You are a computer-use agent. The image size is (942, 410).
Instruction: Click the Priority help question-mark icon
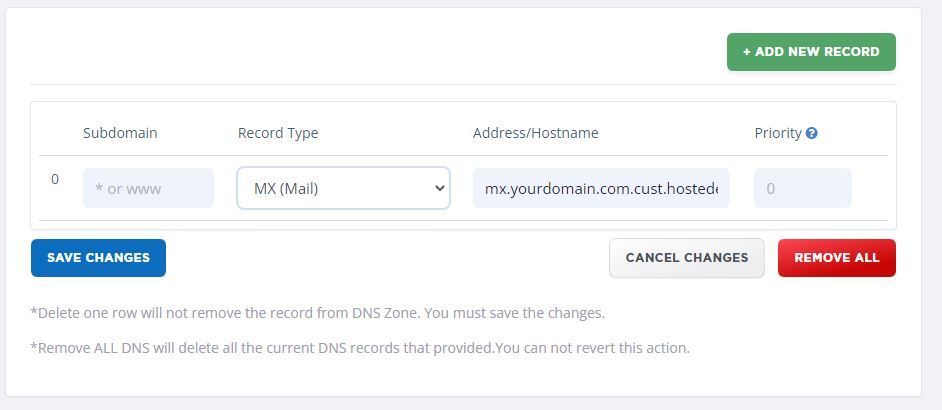pyautogui.click(x=812, y=133)
